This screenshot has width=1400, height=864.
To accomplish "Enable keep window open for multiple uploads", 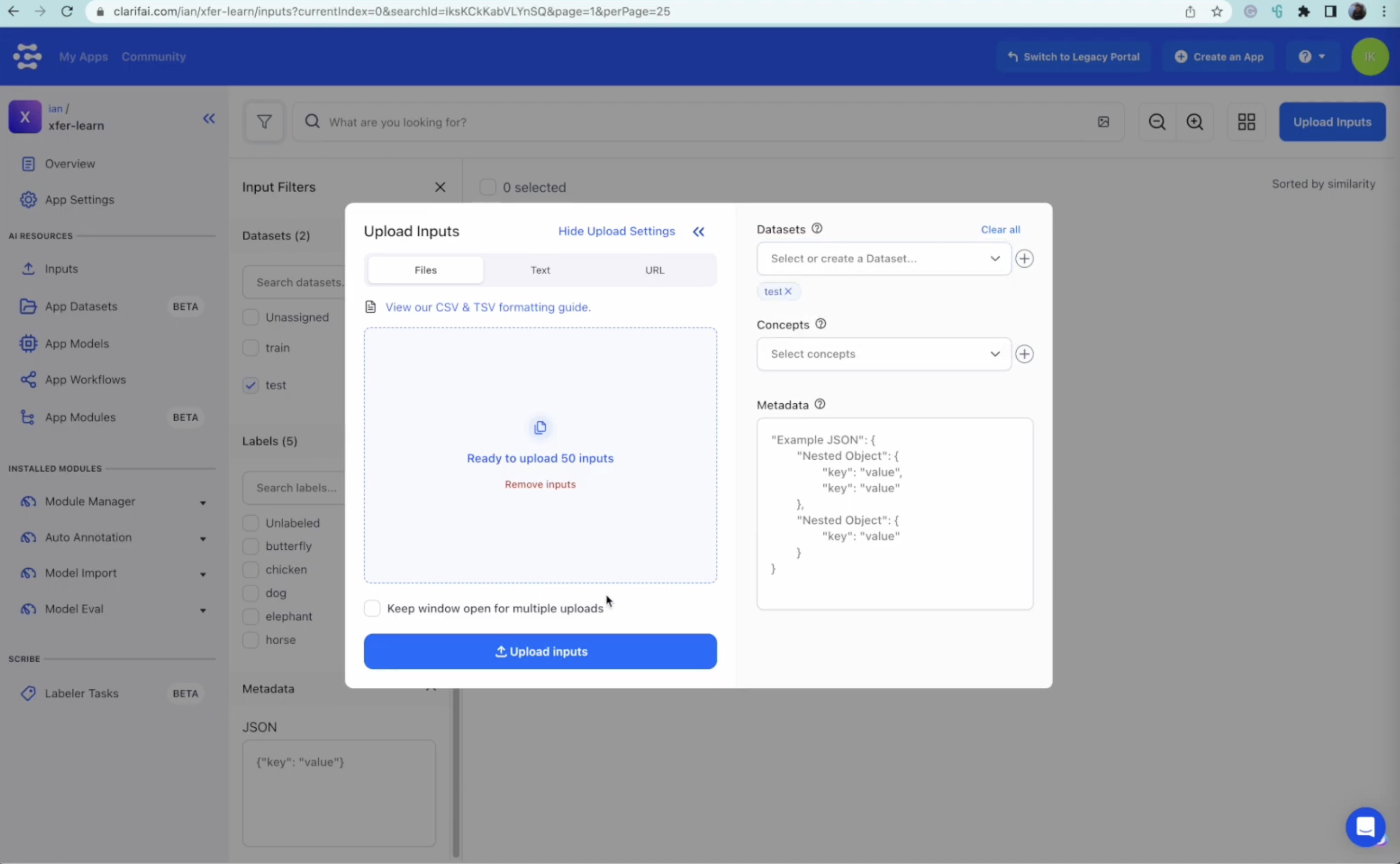I will tap(372, 609).
